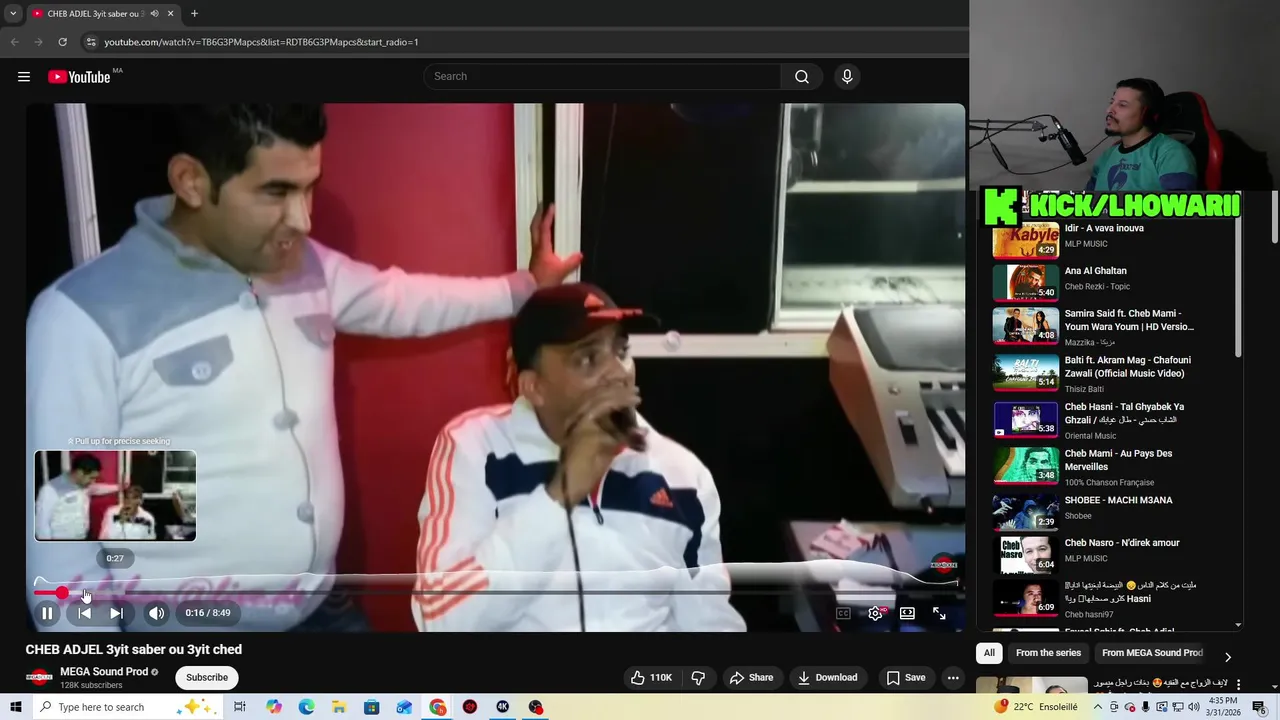The height and width of the screenshot is (720, 1280).
Task: Open the Windows notification center
Action: [x=1260, y=707]
